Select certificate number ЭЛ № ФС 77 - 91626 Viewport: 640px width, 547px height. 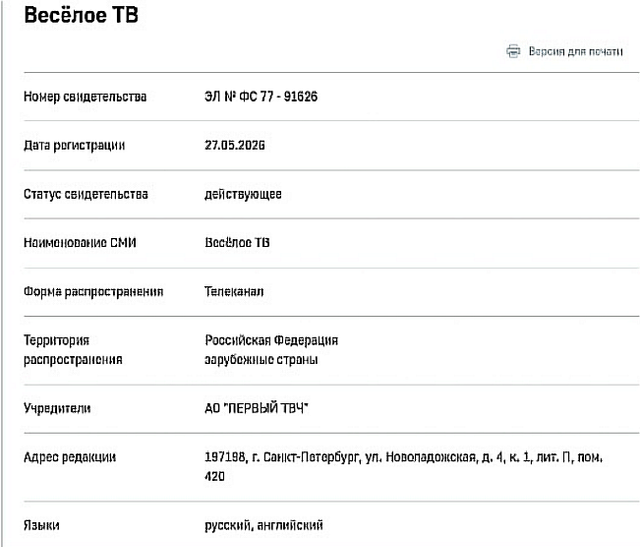261,97
